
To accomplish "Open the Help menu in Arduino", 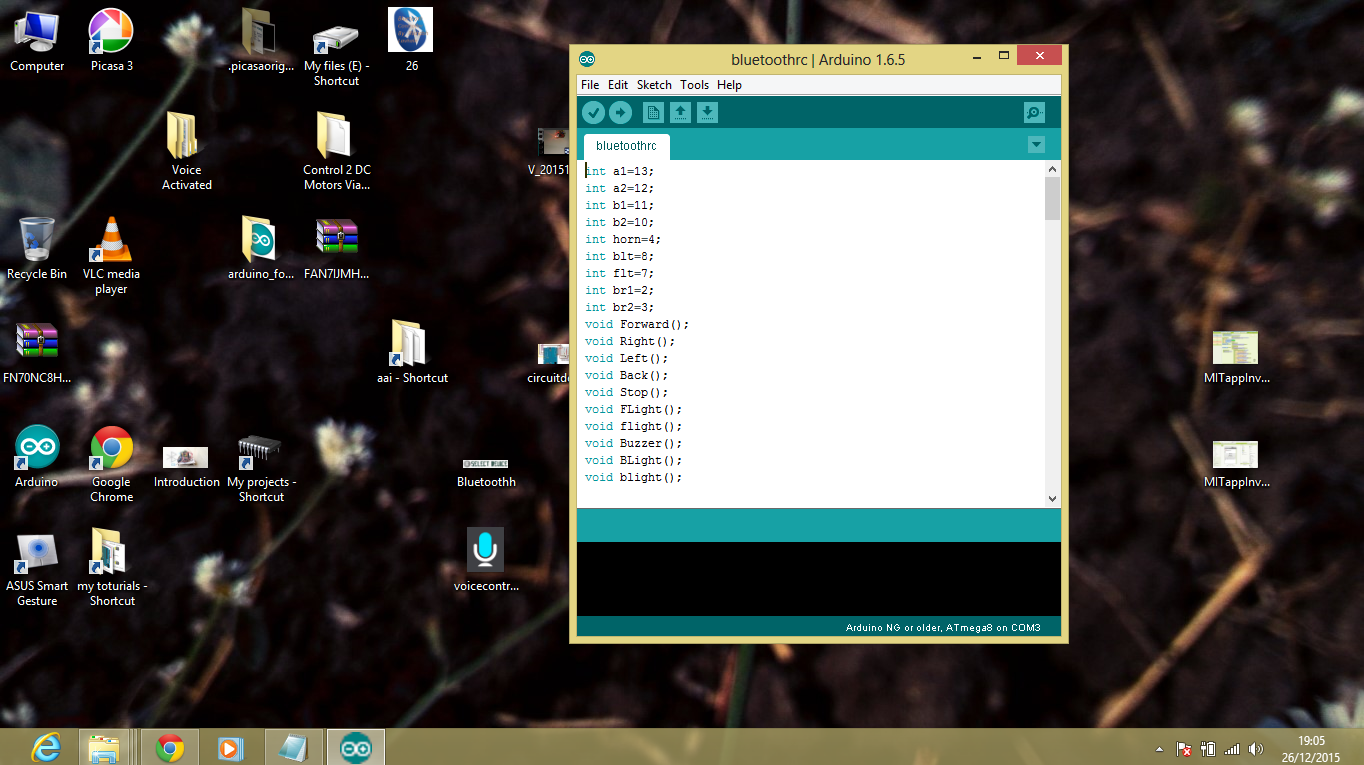I will (x=729, y=85).
